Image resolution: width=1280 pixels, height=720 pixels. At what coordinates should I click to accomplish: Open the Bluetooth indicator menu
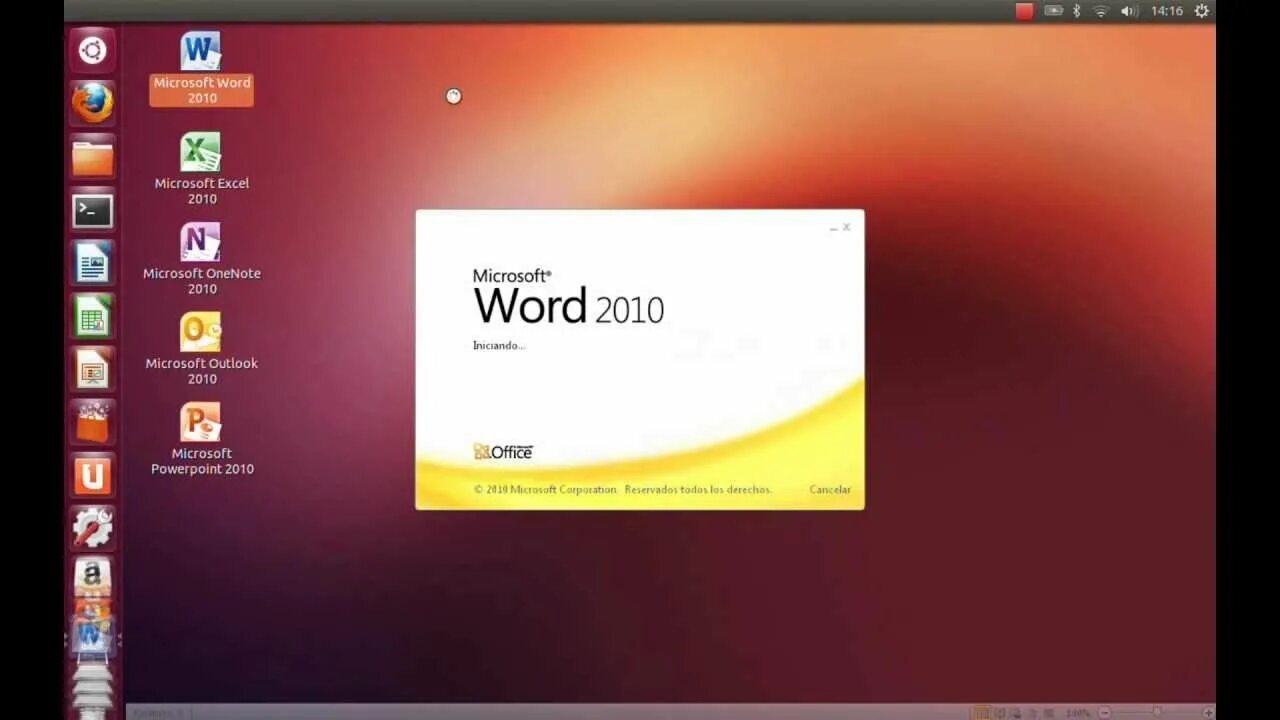1077,11
